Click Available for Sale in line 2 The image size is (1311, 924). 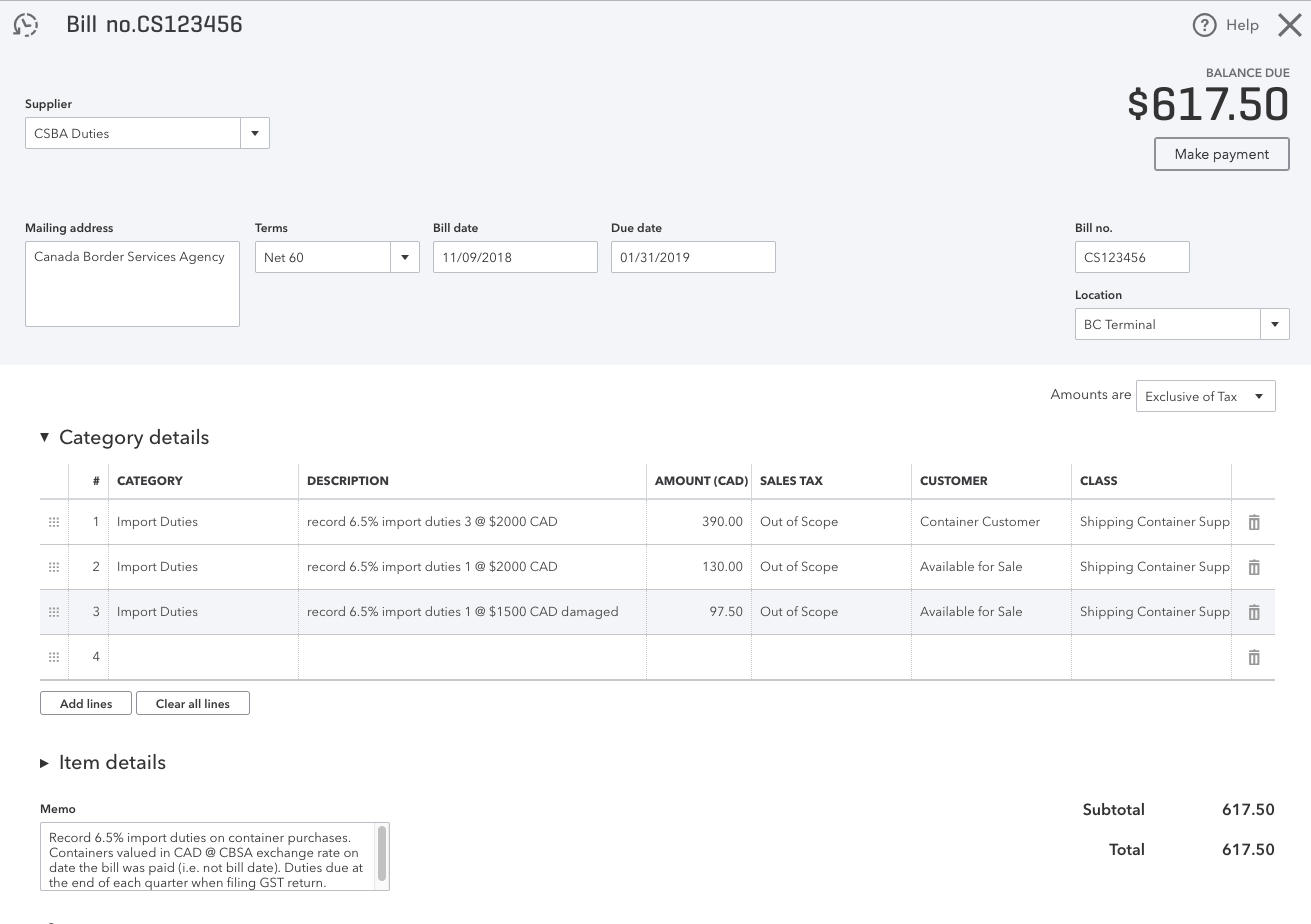971,567
